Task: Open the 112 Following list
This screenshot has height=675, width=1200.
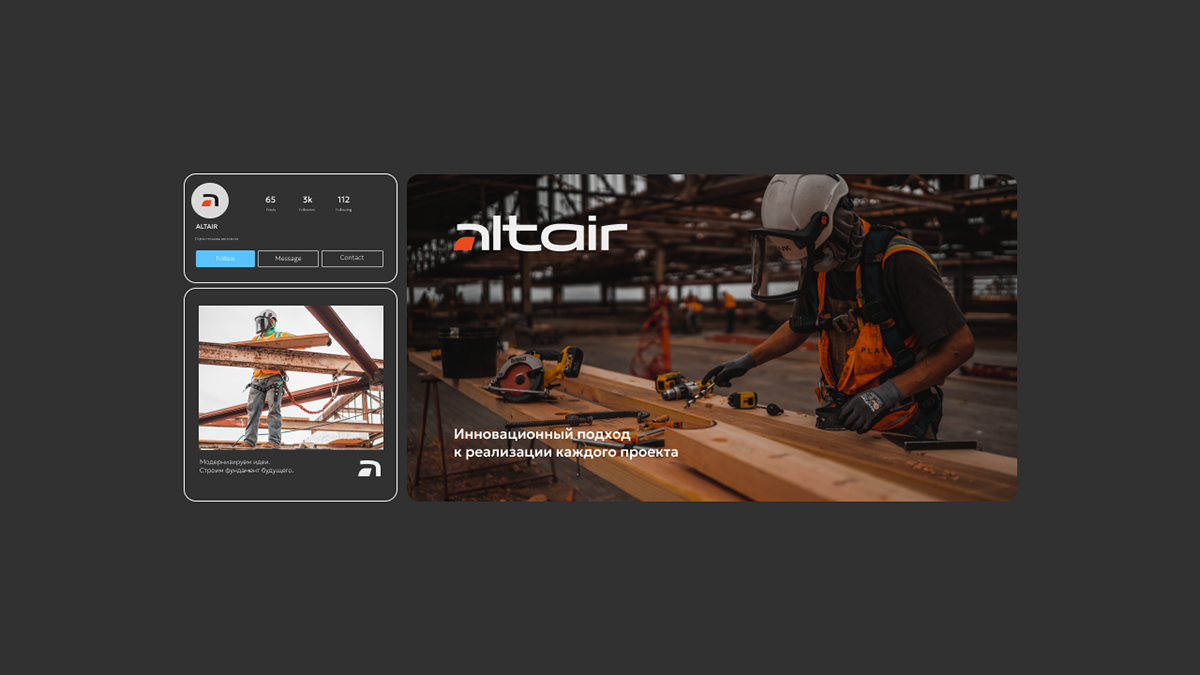Action: pos(344,201)
